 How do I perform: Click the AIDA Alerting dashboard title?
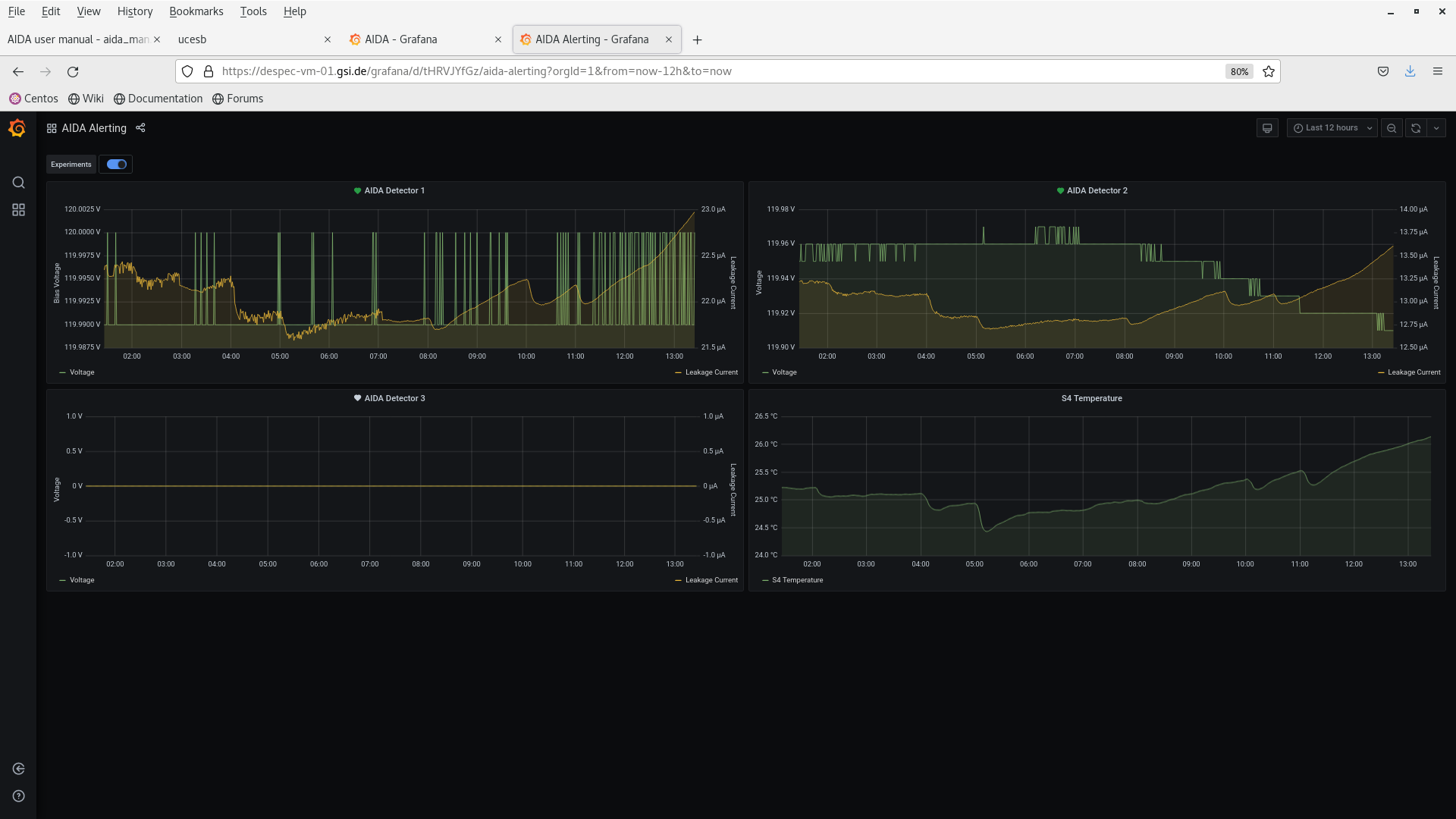(x=94, y=128)
